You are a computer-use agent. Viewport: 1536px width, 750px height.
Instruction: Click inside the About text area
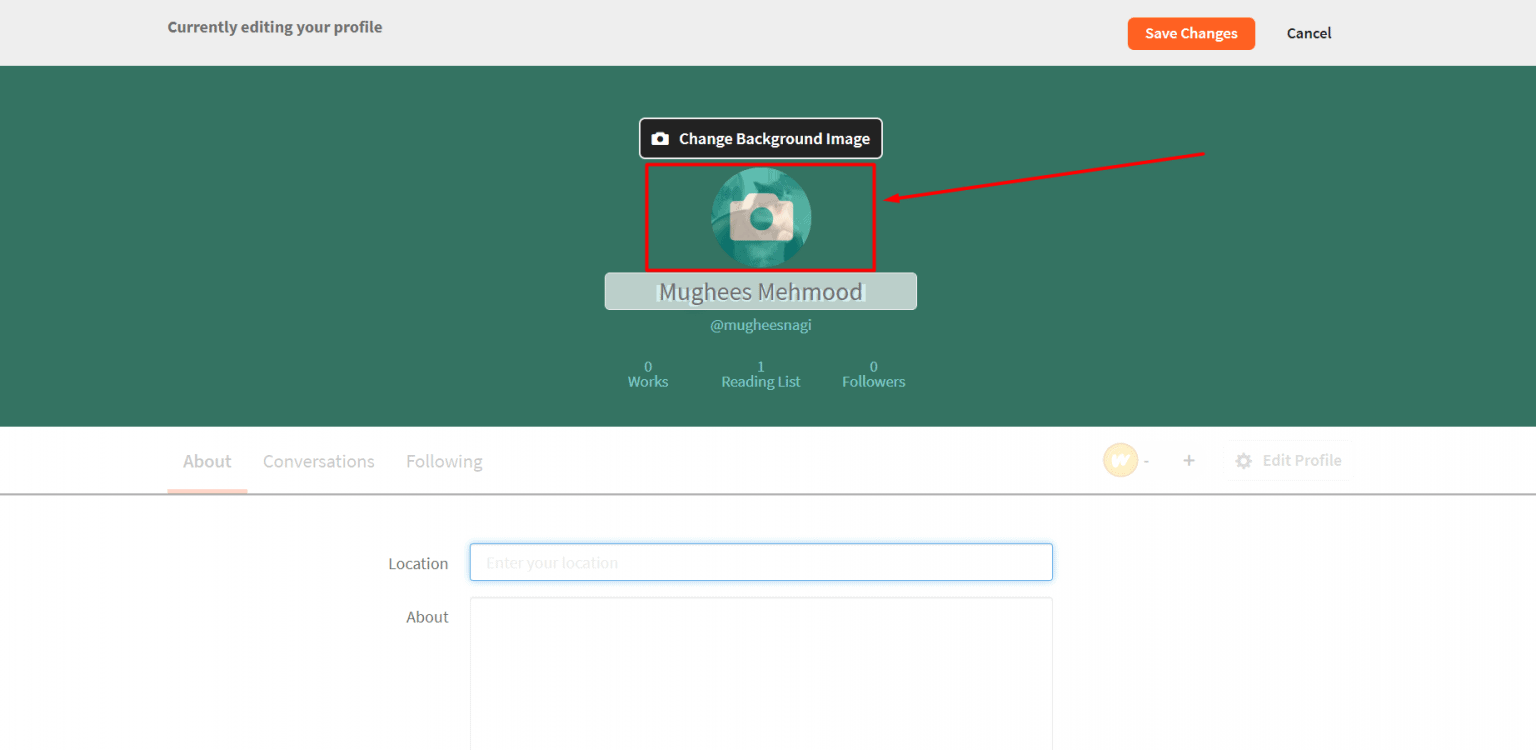point(760,670)
